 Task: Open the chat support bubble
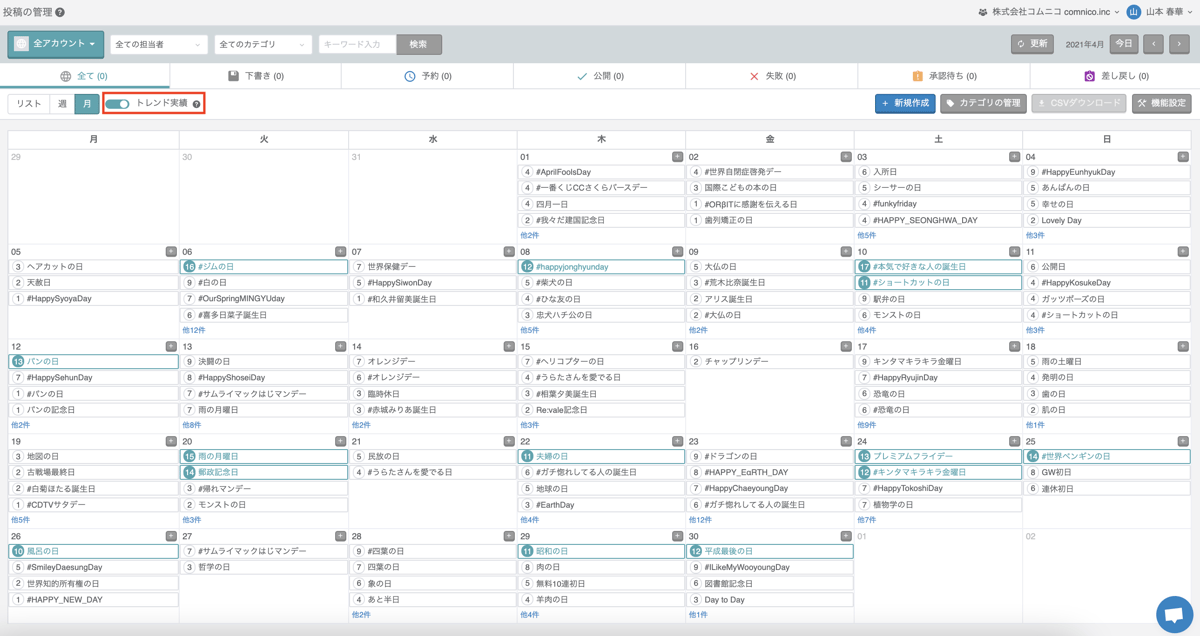coord(1174,612)
